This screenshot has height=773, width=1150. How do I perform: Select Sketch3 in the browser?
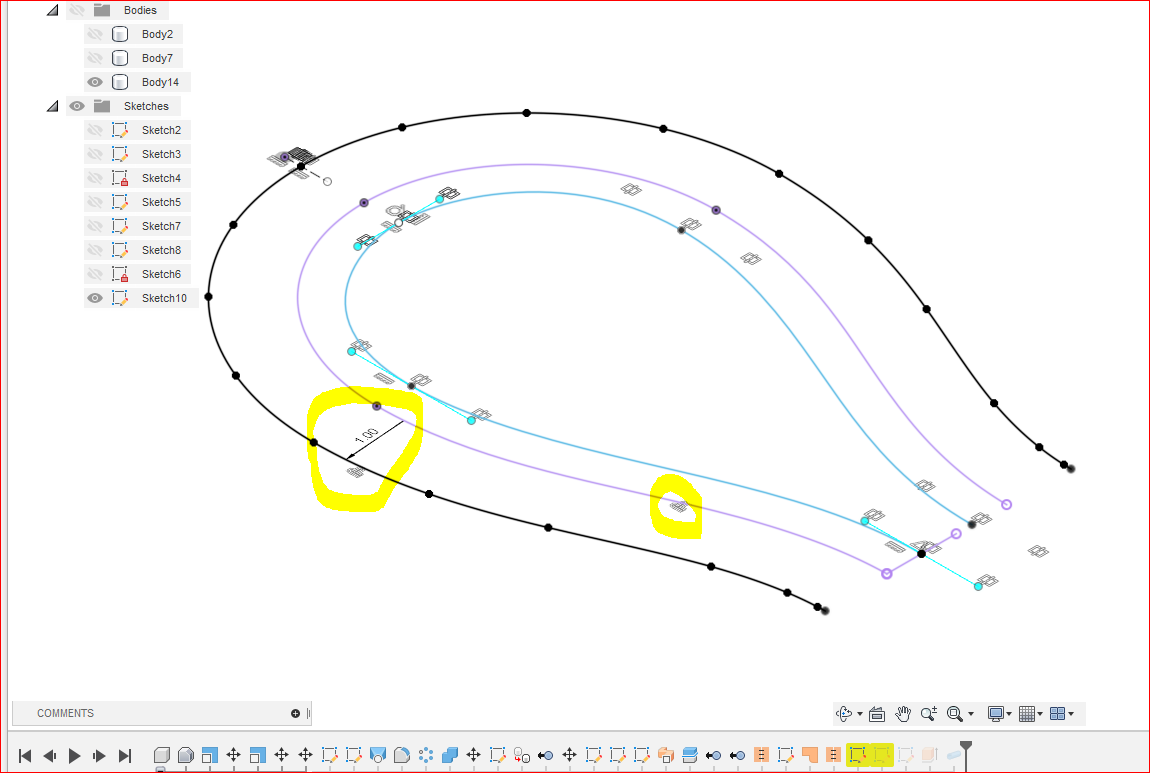(x=161, y=154)
